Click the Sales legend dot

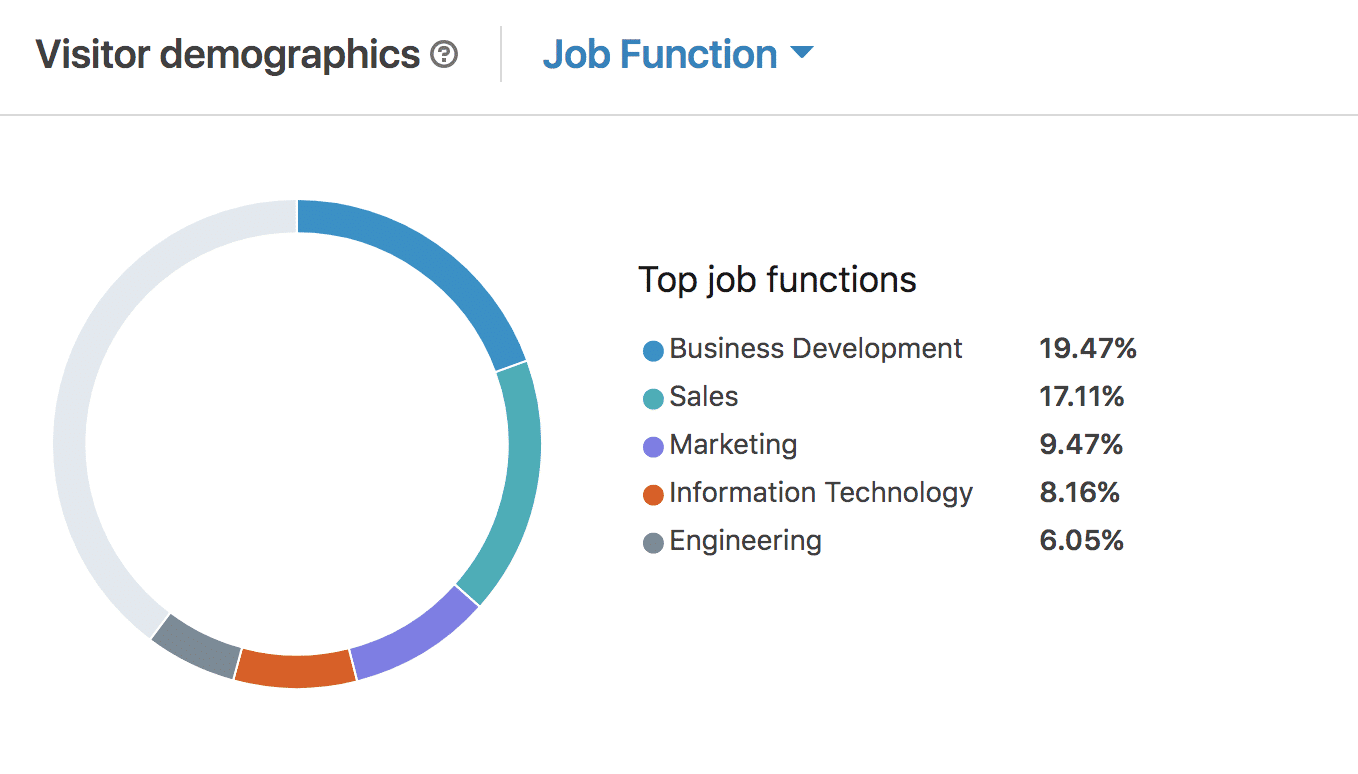click(x=651, y=398)
